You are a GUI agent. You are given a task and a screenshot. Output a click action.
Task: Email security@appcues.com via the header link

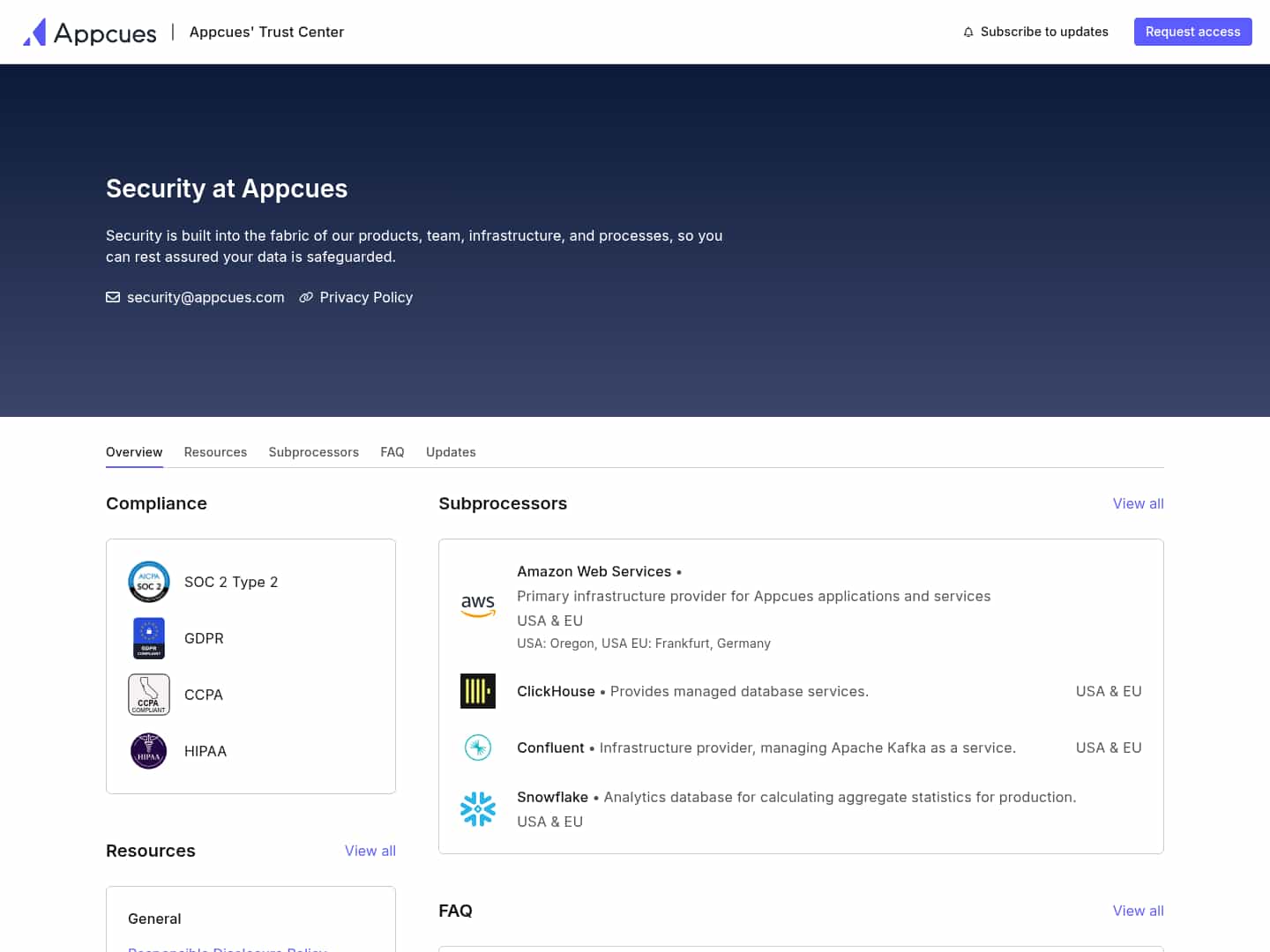(x=205, y=297)
